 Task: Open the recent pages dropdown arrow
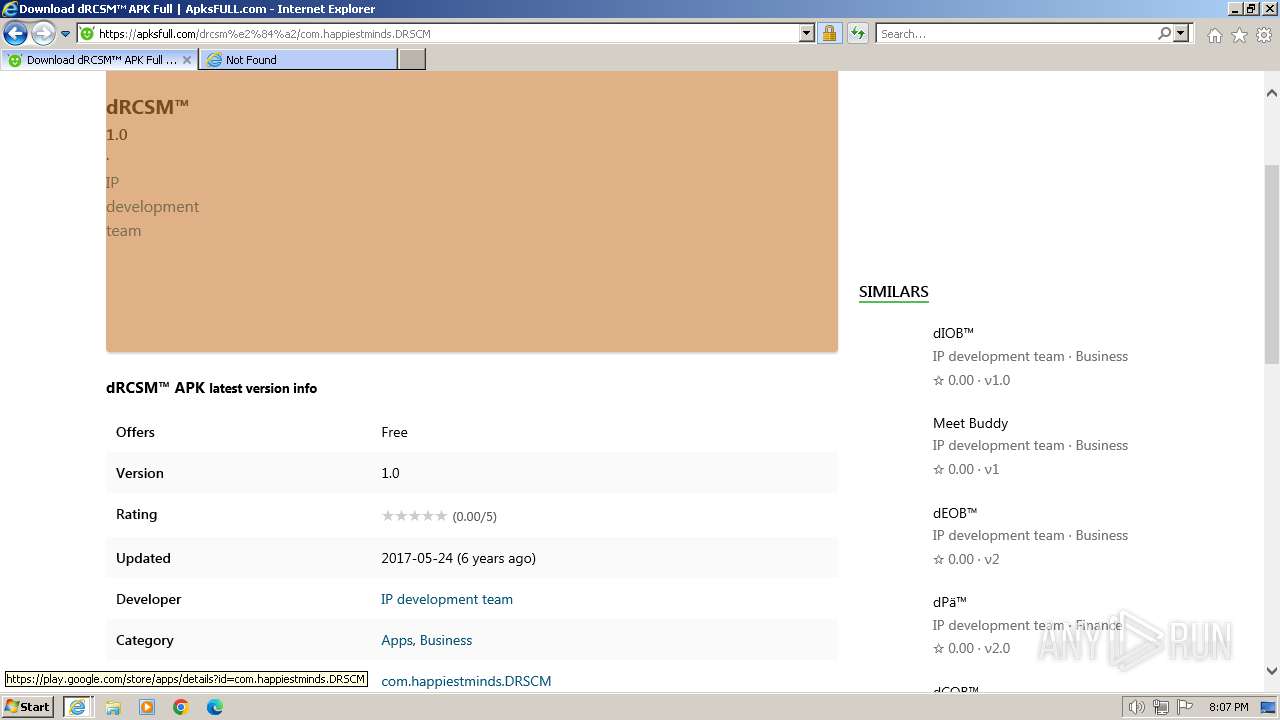66,34
